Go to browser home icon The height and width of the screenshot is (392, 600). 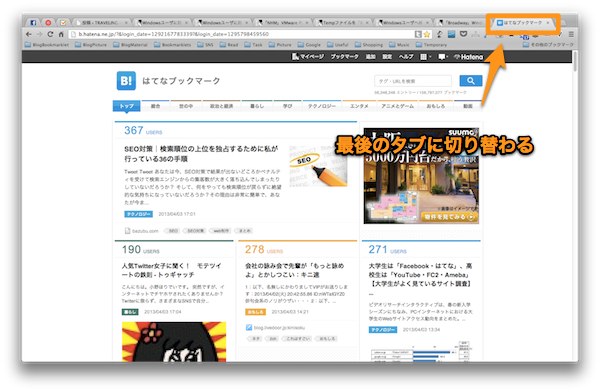61,34
